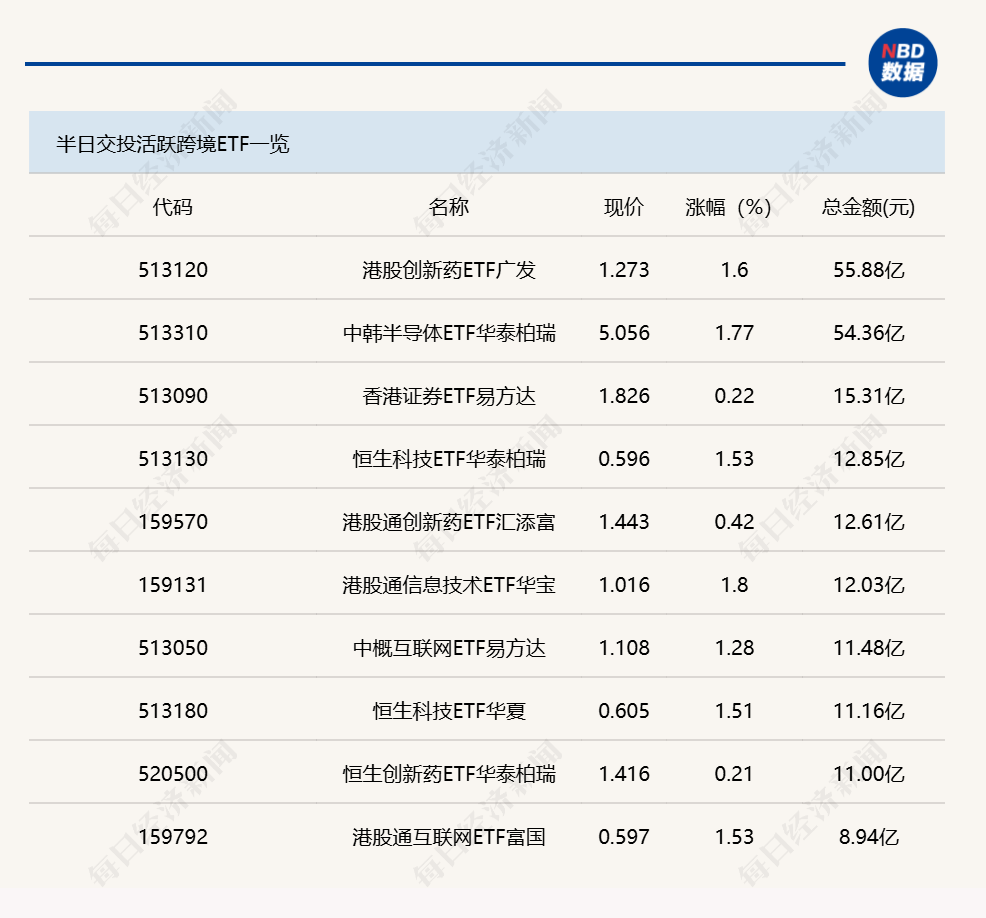Select code 513120
This screenshot has height=918, width=986.
(x=173, y=270)
